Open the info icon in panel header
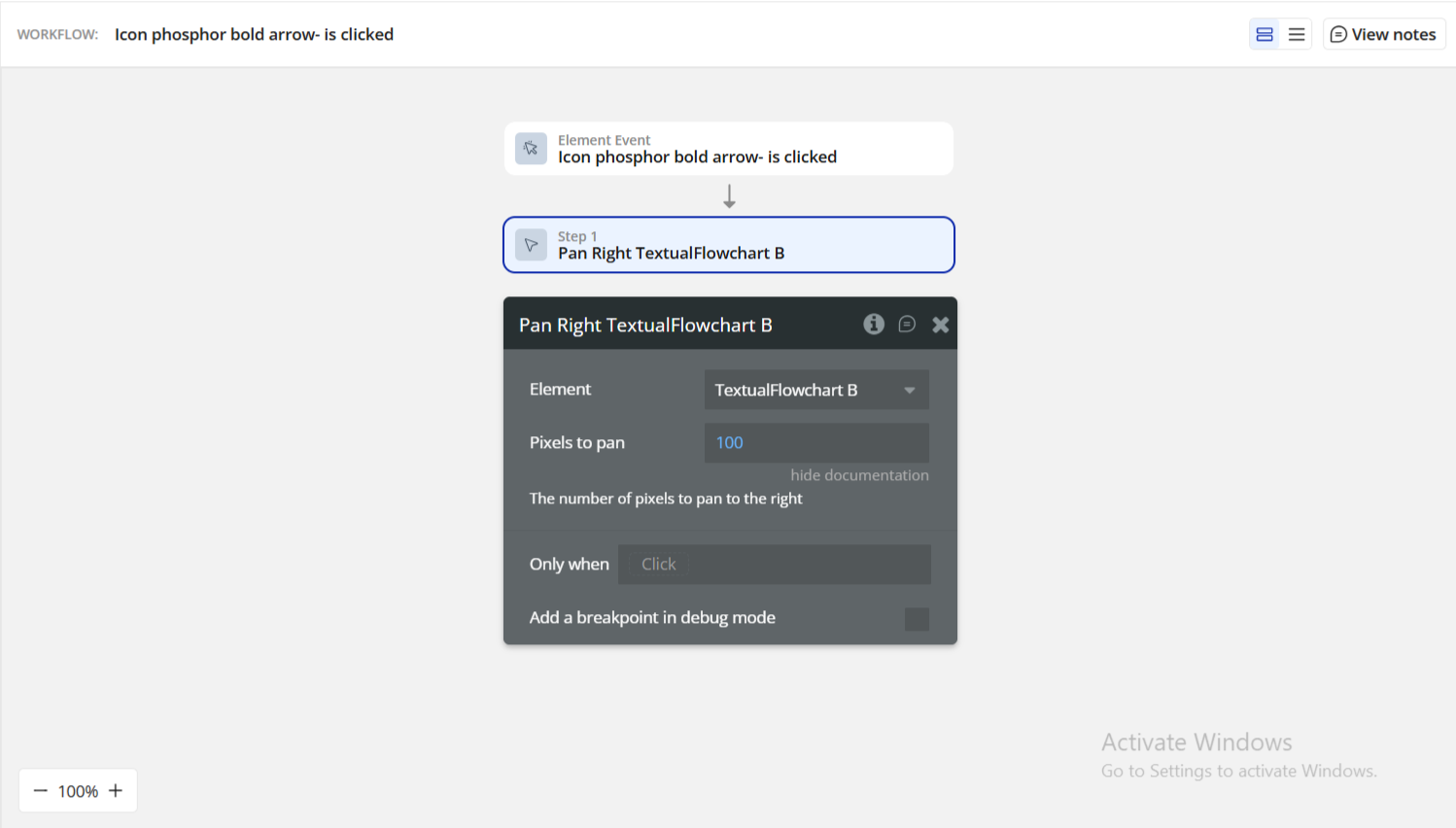This screenshot has height=828, width=1456. click(874, 325)
